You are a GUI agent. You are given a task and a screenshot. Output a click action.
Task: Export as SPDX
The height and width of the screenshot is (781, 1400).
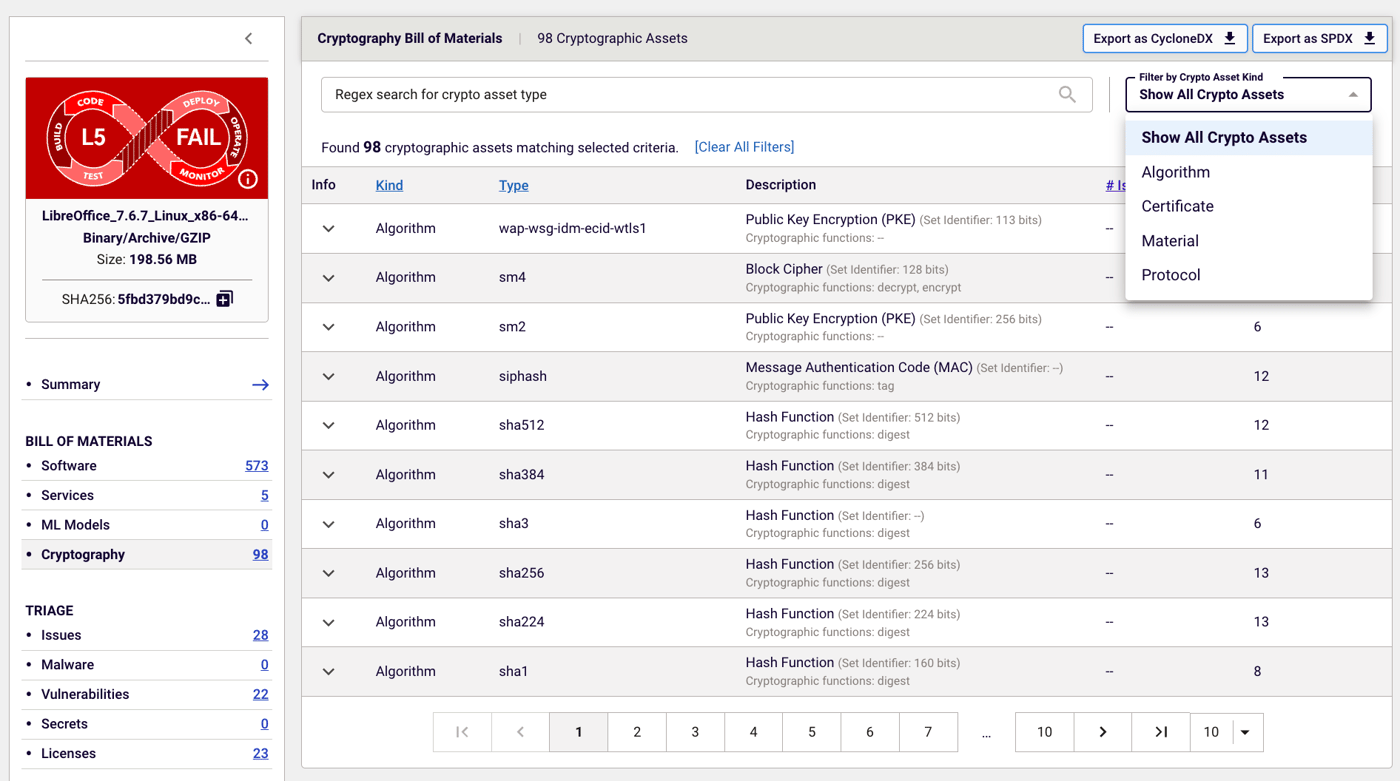click(x=1320, y=39)
